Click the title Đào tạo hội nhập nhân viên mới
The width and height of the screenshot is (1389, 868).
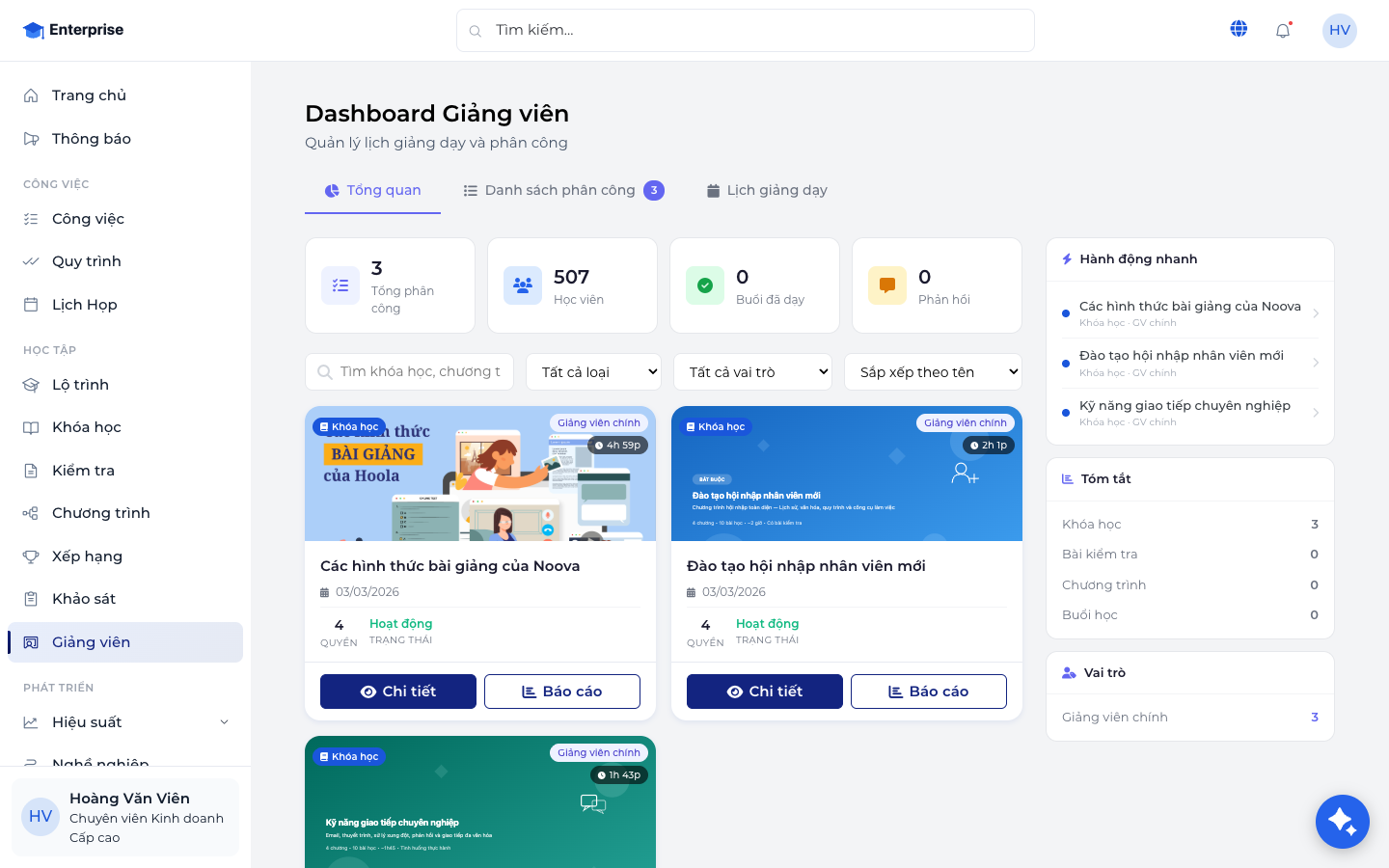coord(806,566)
